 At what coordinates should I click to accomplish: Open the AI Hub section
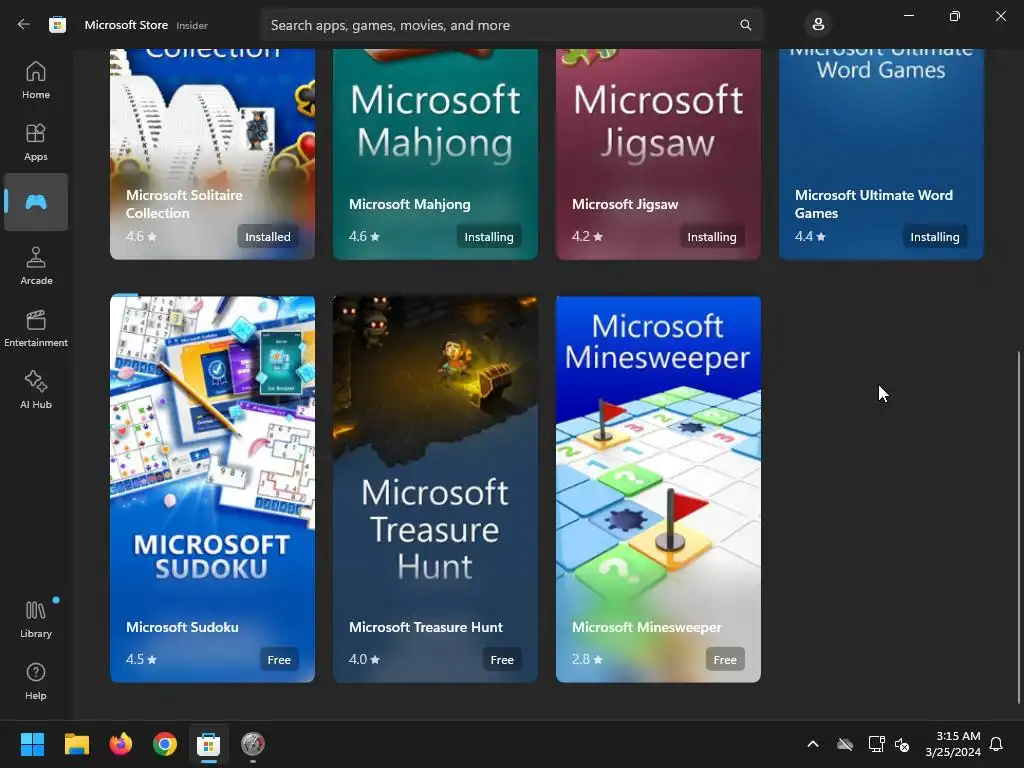pyautogui.click(x=36, y=390)
